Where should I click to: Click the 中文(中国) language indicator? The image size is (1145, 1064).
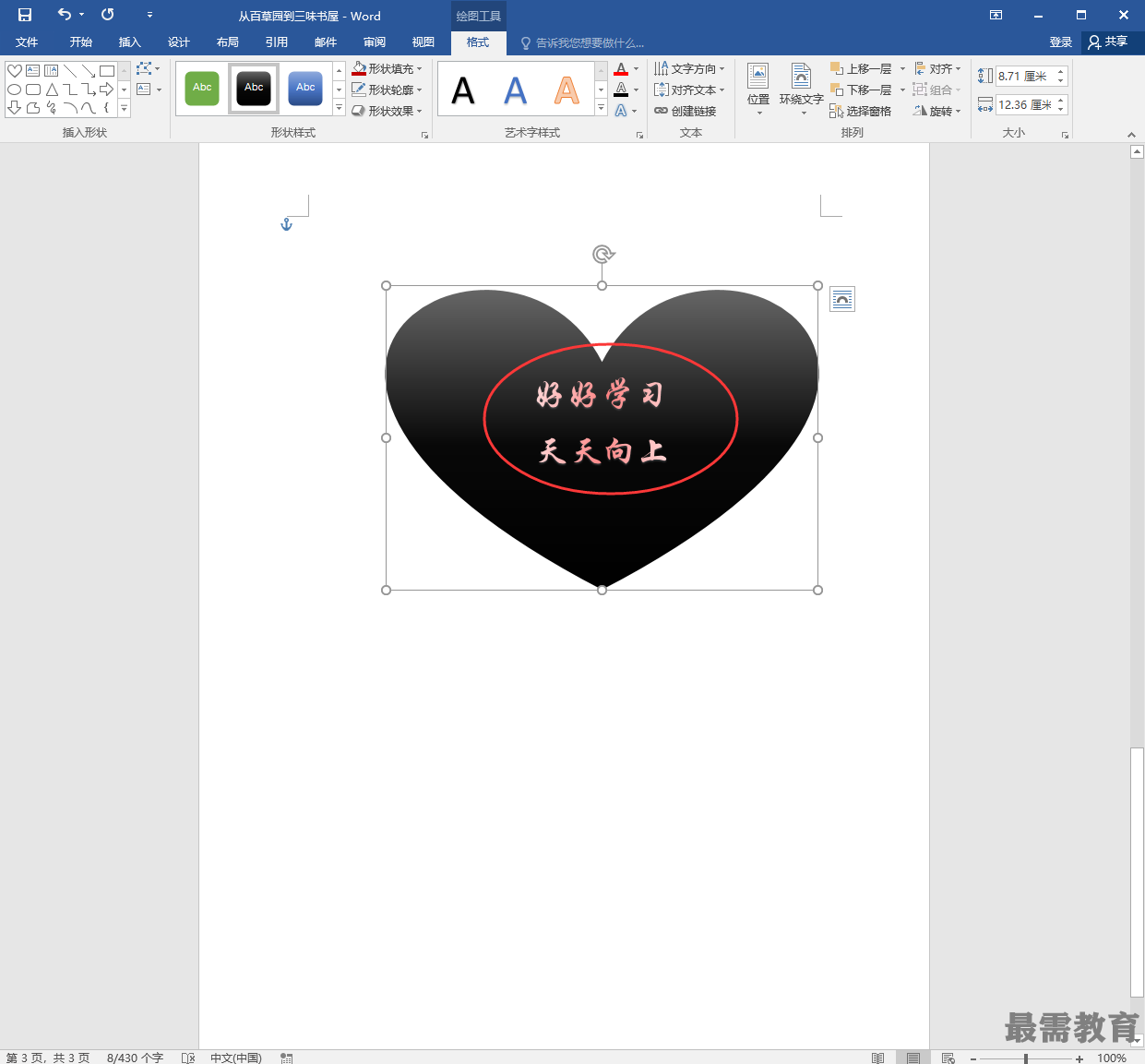[236, 1058]
